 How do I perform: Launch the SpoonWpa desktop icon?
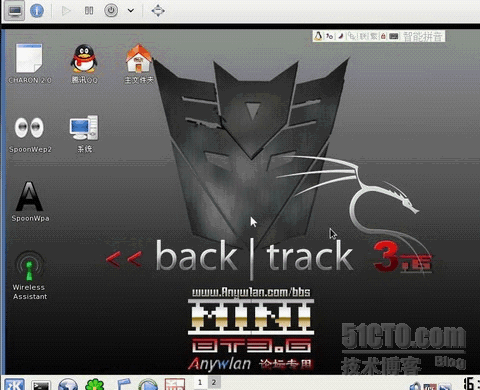30,201
